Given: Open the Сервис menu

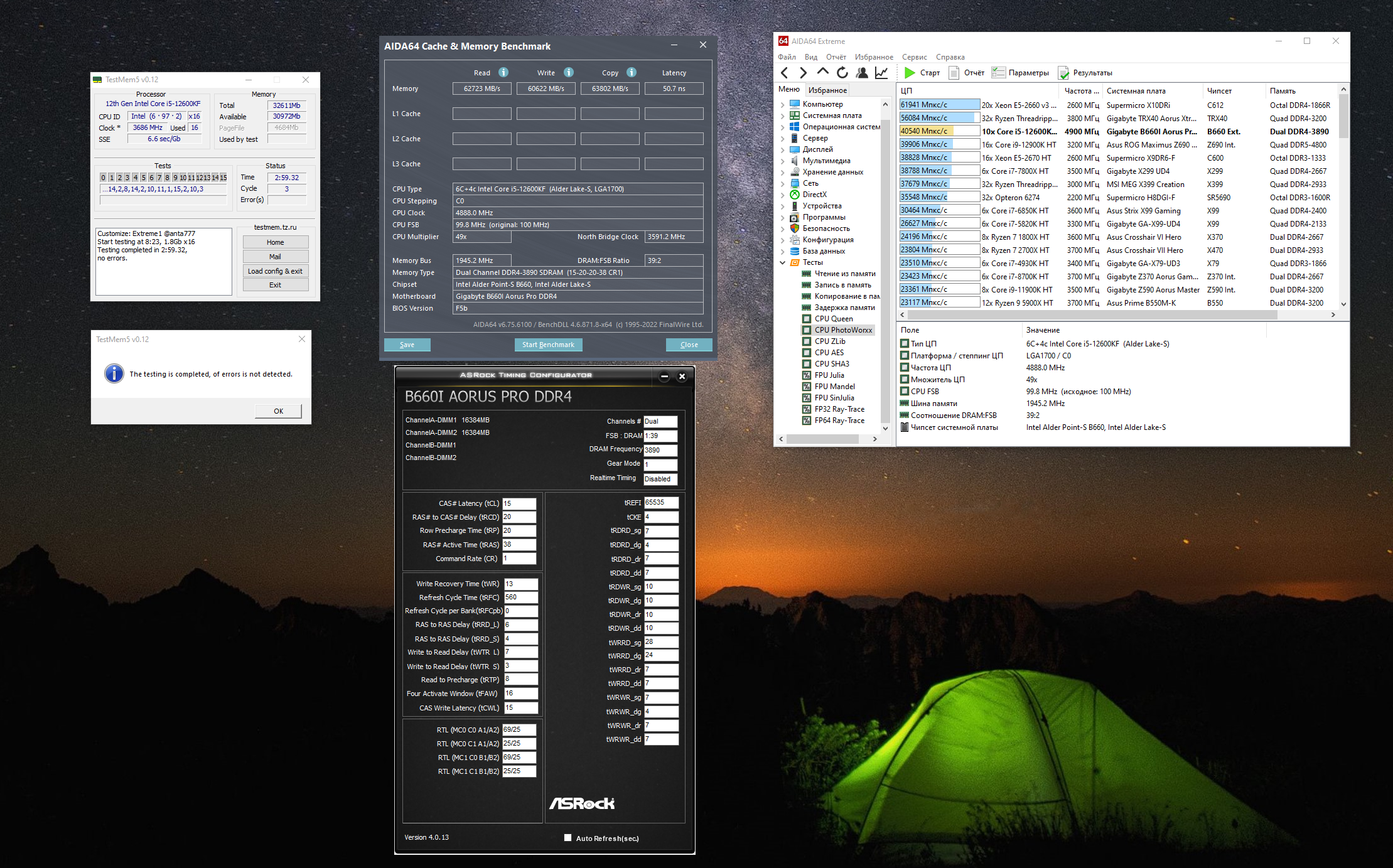Looking at the screenshot, I should (x=914, y=57).
